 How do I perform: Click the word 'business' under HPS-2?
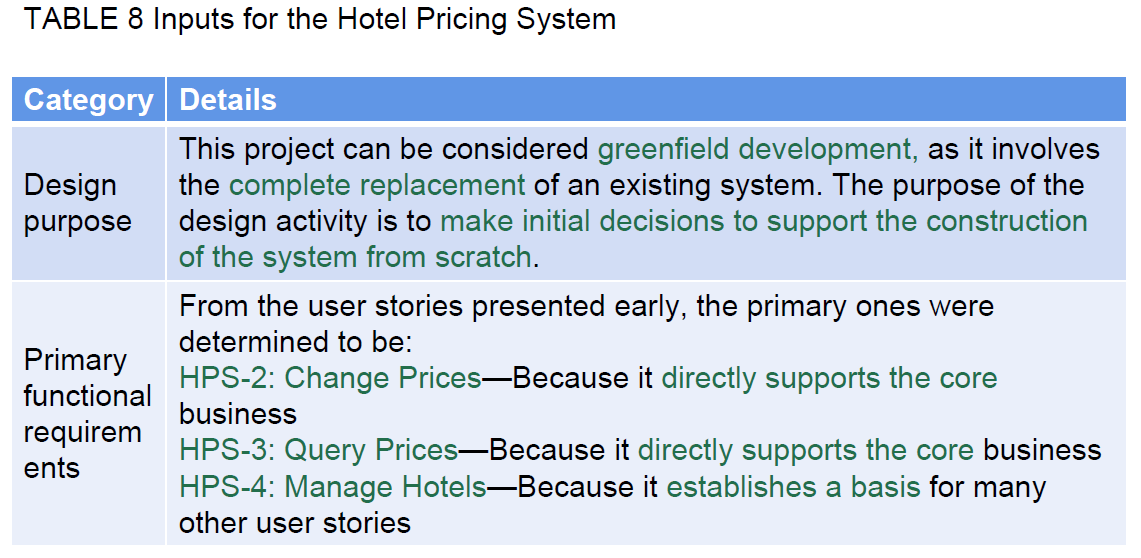tap(238, 414)
